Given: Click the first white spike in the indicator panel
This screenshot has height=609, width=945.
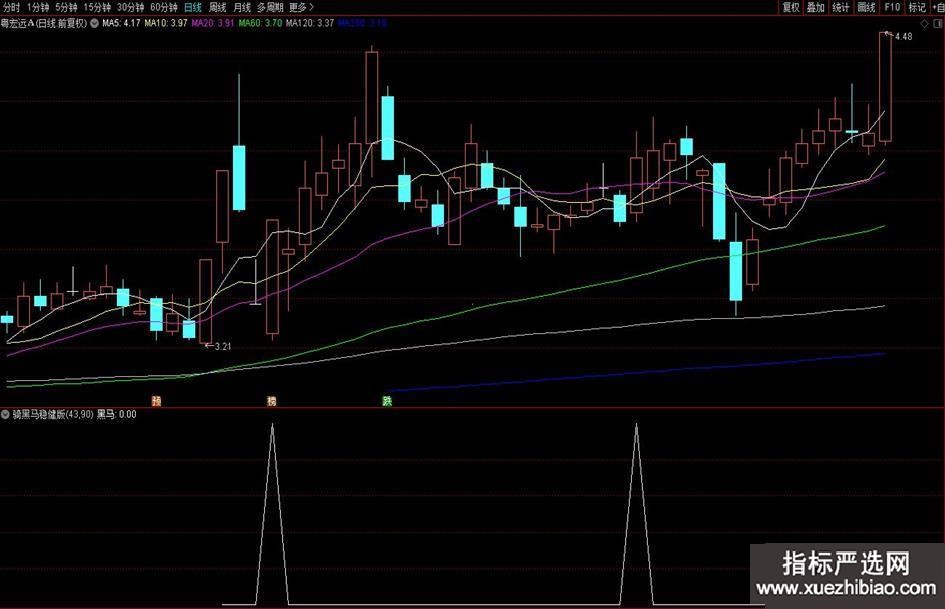Looking at the screenshot, I should coord(272,514).
